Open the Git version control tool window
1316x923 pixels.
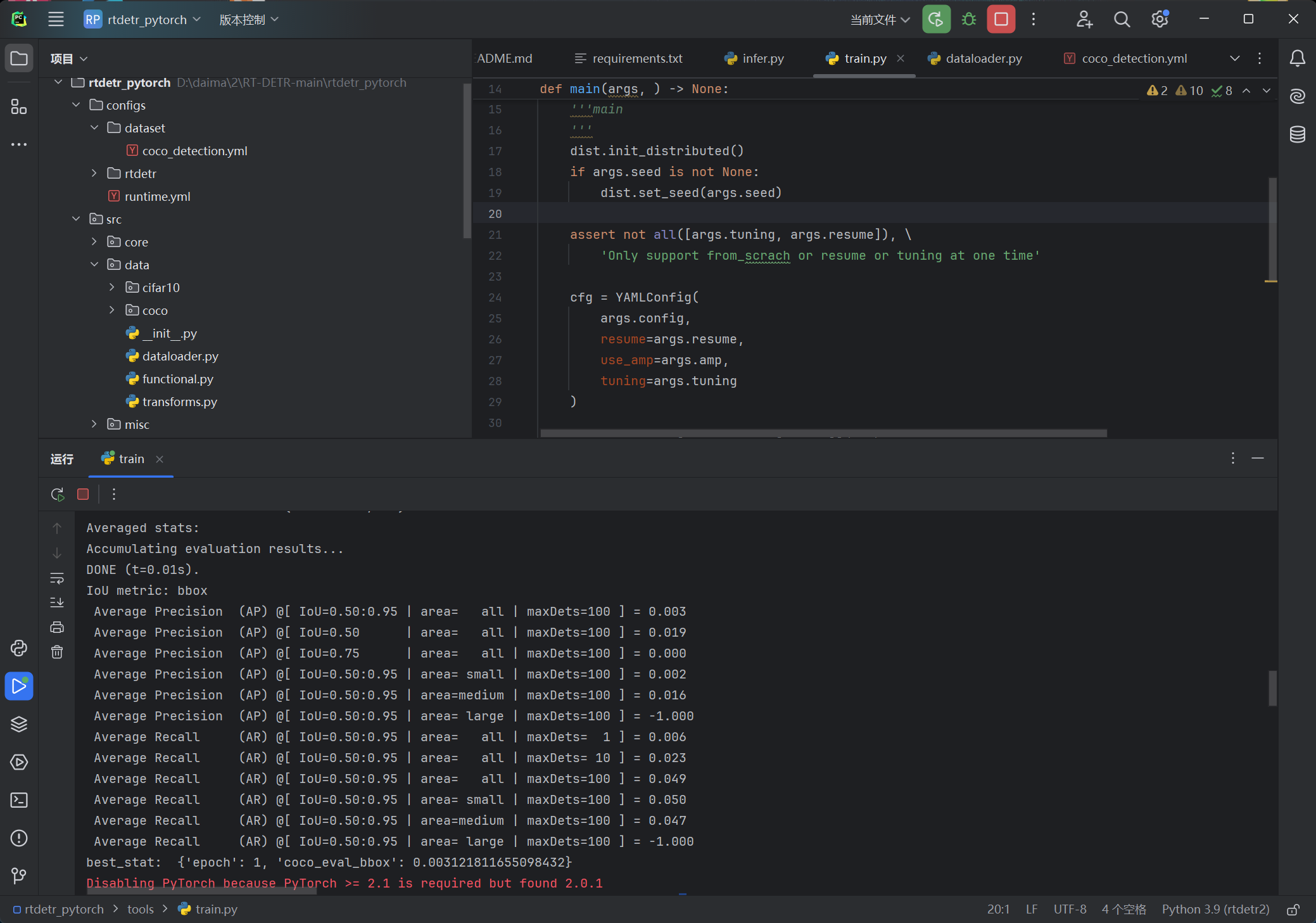19,876
